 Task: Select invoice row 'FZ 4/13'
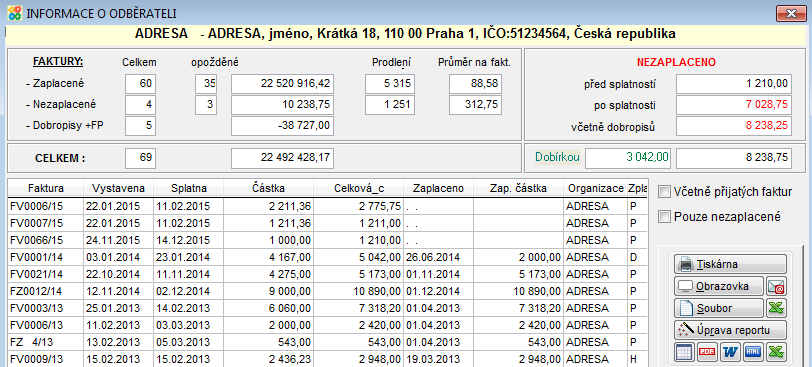click(327, 342)
